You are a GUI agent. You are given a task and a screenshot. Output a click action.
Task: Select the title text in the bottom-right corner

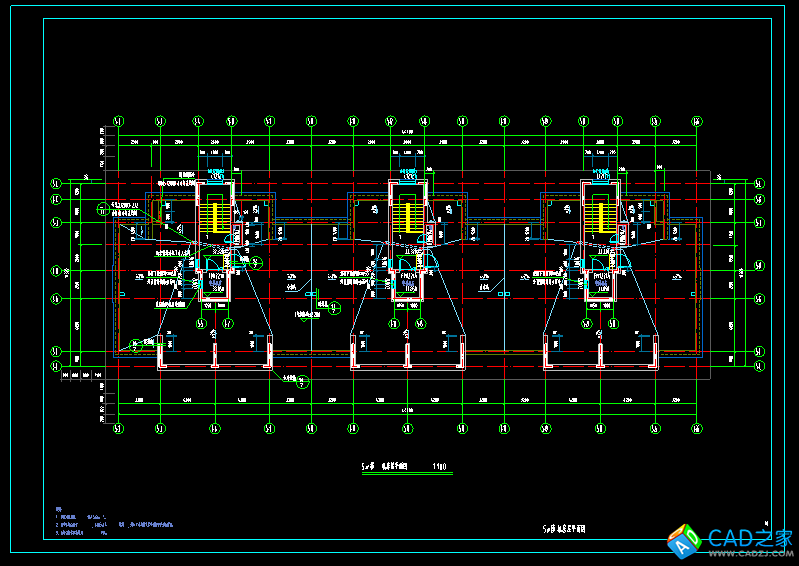[x=564, y=527]
